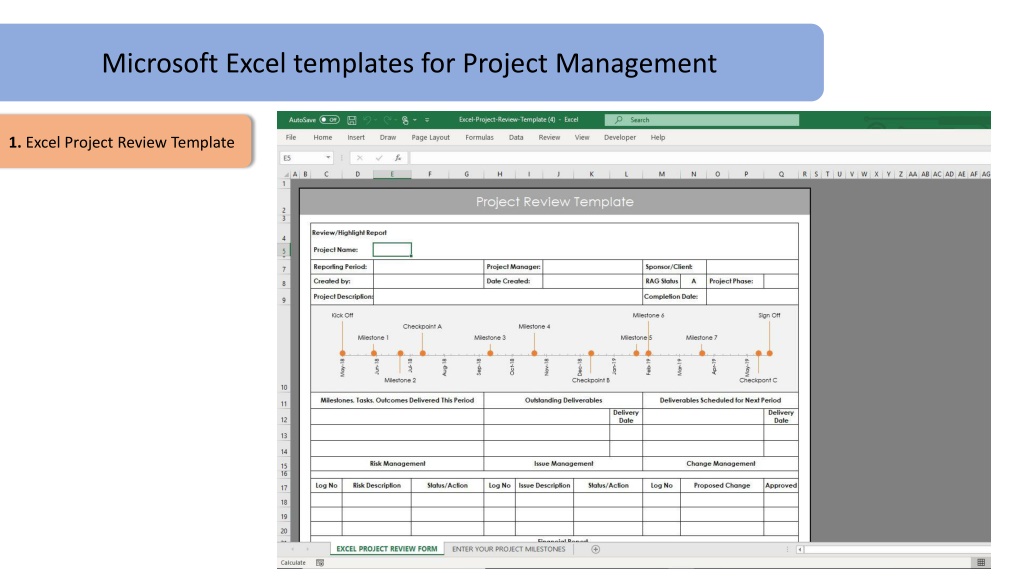1024x576 pixels.
Task: Select column E header
Action: coord(392,174)
